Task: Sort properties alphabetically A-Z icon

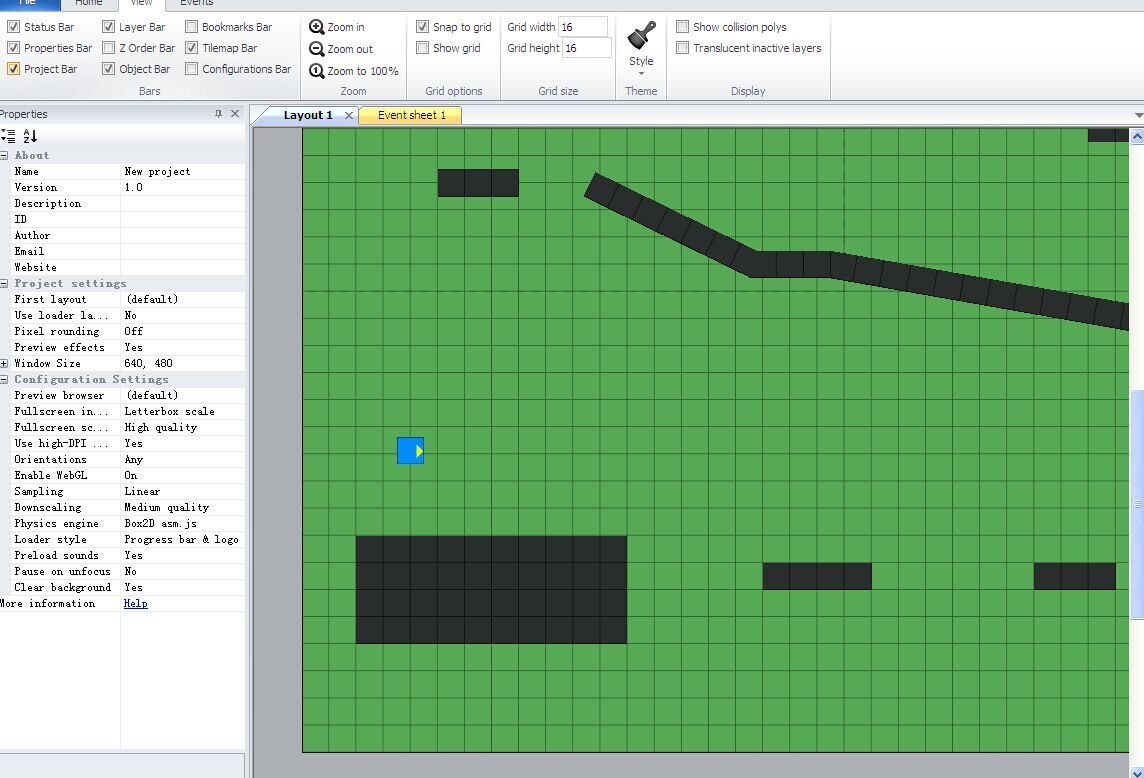Action: click(30, 136)
